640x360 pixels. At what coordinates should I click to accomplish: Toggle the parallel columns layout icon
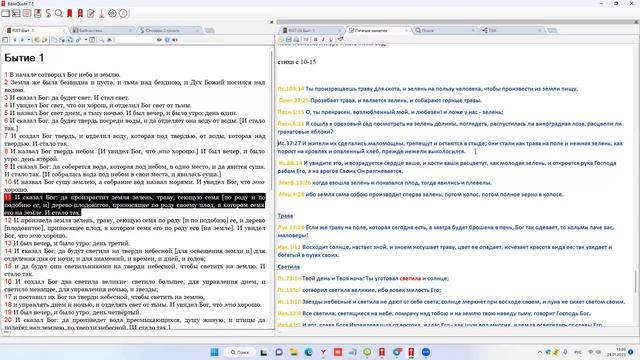tap(92, 40)
